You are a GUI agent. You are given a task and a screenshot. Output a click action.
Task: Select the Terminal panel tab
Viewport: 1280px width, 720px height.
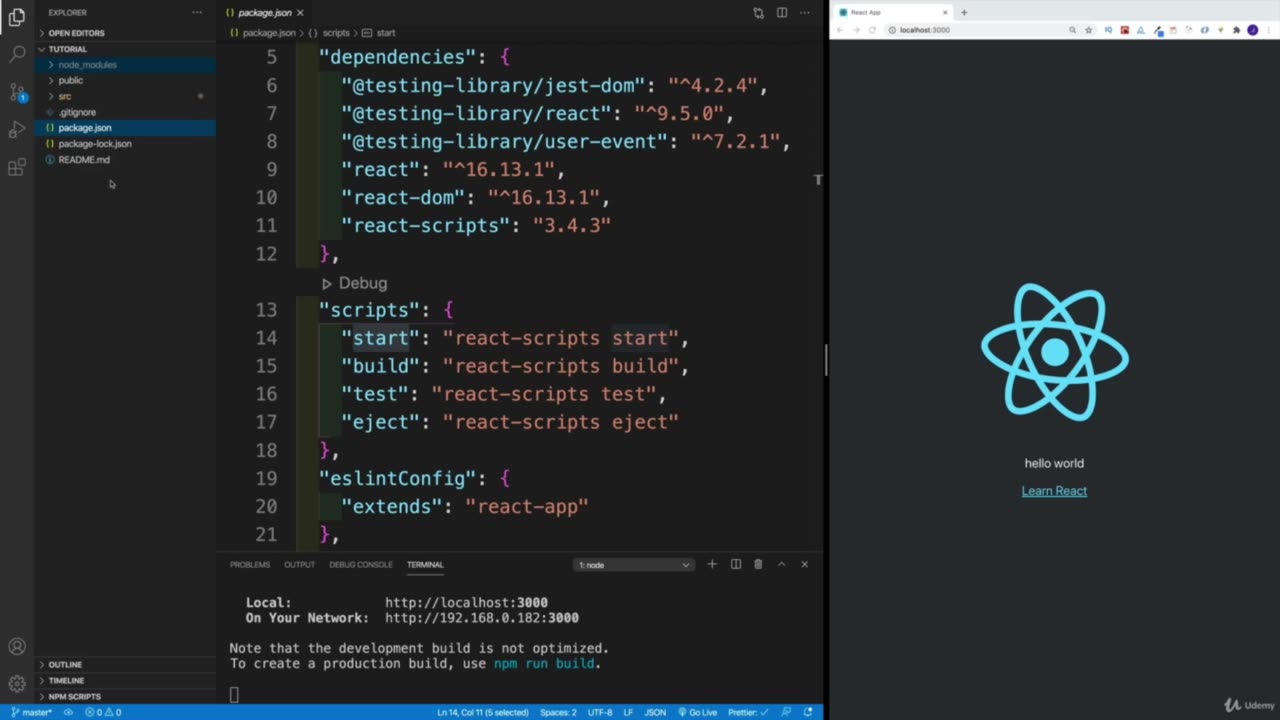[425, 564]
